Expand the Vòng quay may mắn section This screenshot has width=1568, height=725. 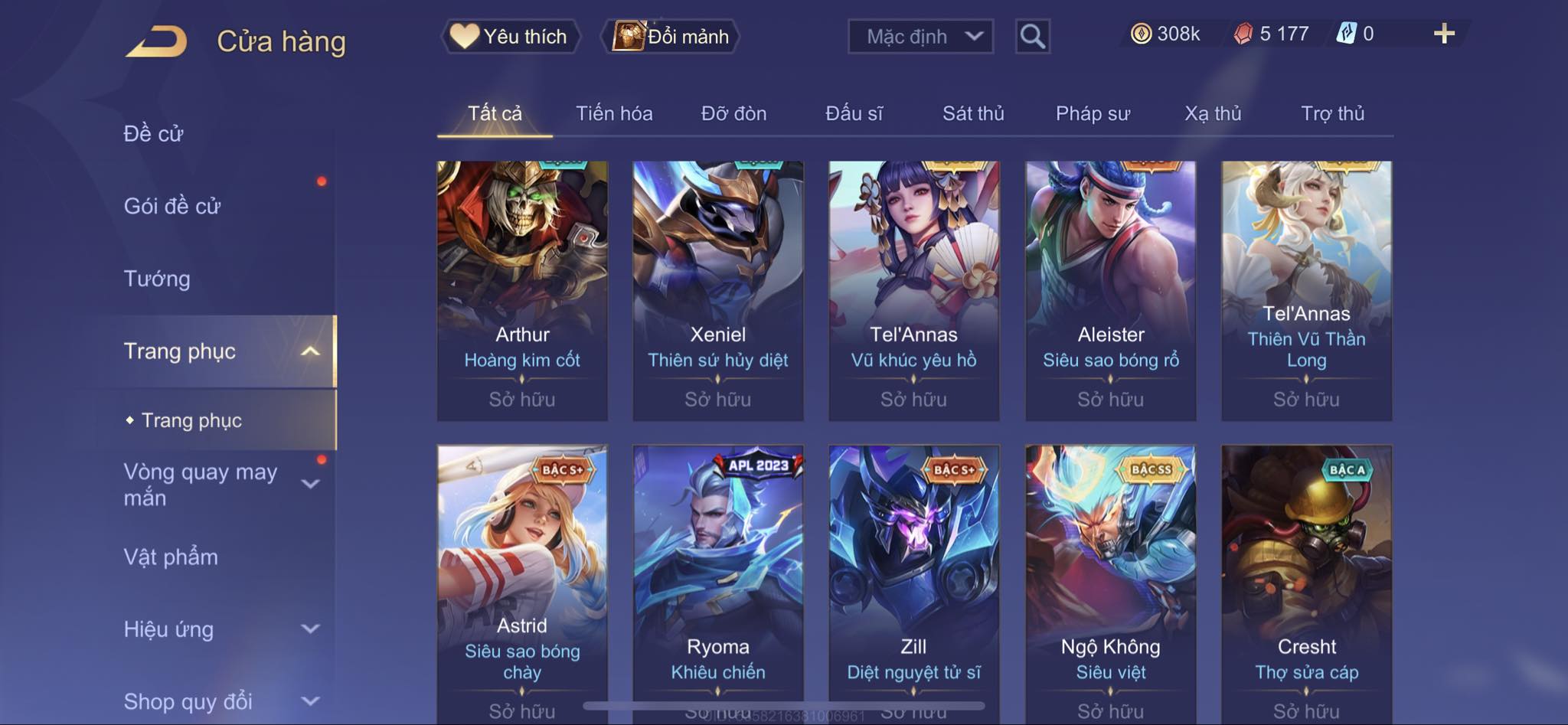(310, 484)
